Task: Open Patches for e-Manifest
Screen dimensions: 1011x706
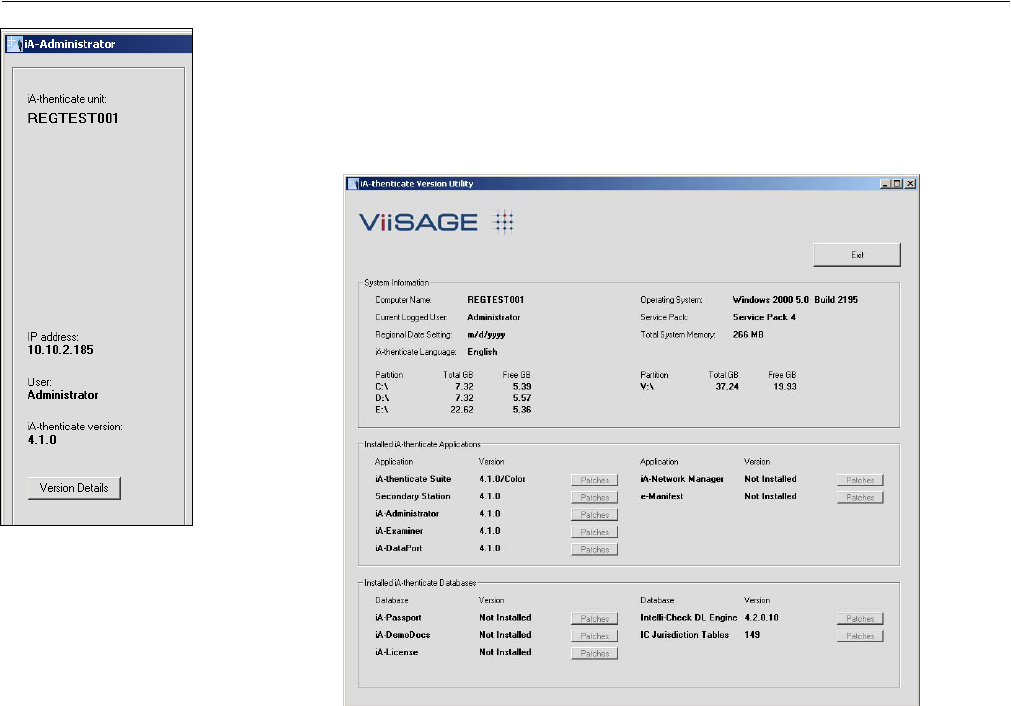Action: pos(860,497)
